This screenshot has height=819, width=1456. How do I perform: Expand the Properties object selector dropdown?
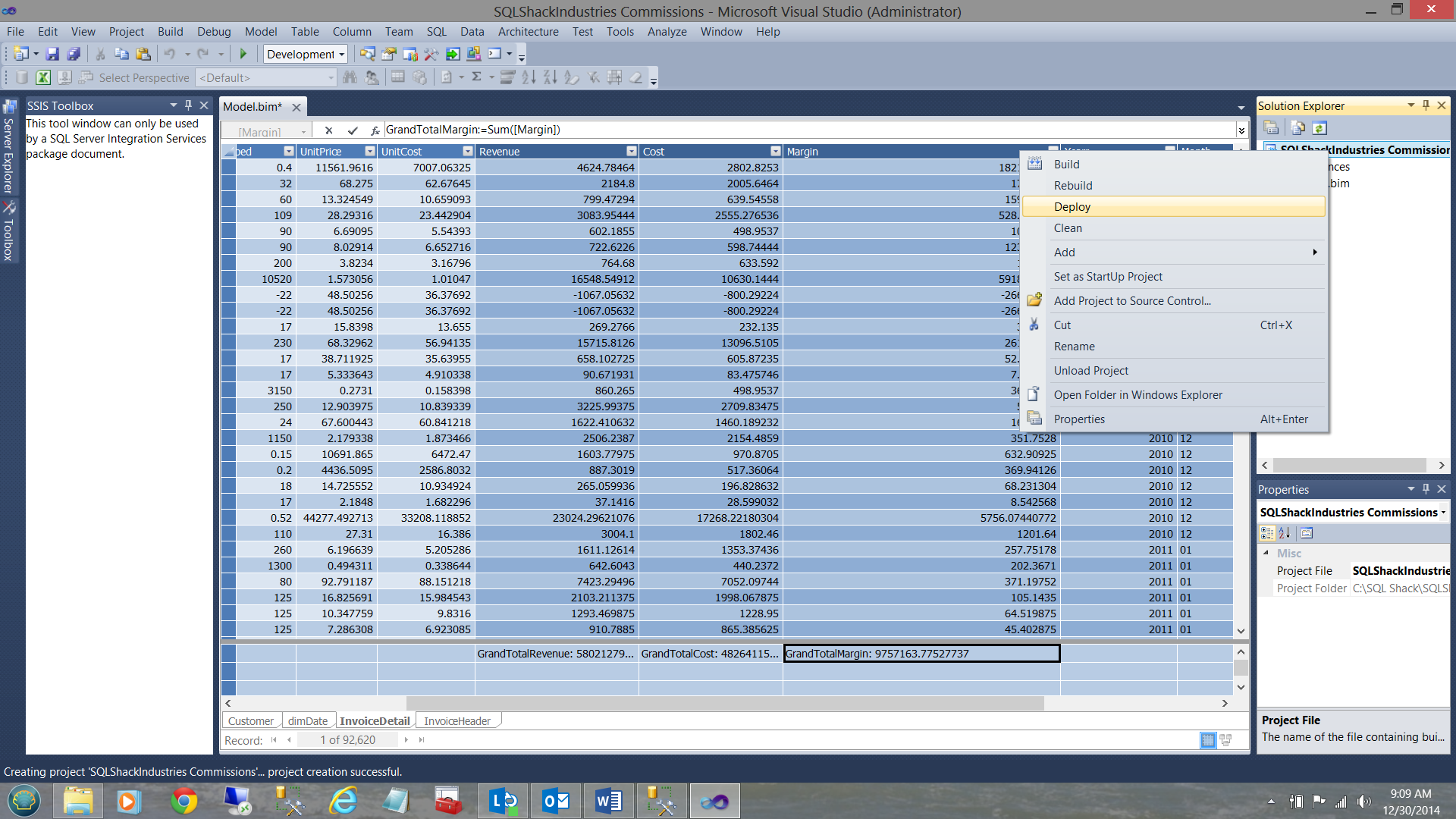pos(1442,513)
